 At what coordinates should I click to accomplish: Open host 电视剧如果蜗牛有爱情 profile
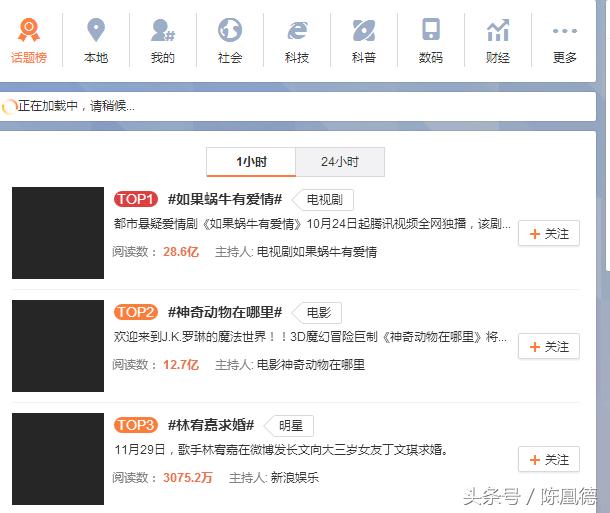317,252
